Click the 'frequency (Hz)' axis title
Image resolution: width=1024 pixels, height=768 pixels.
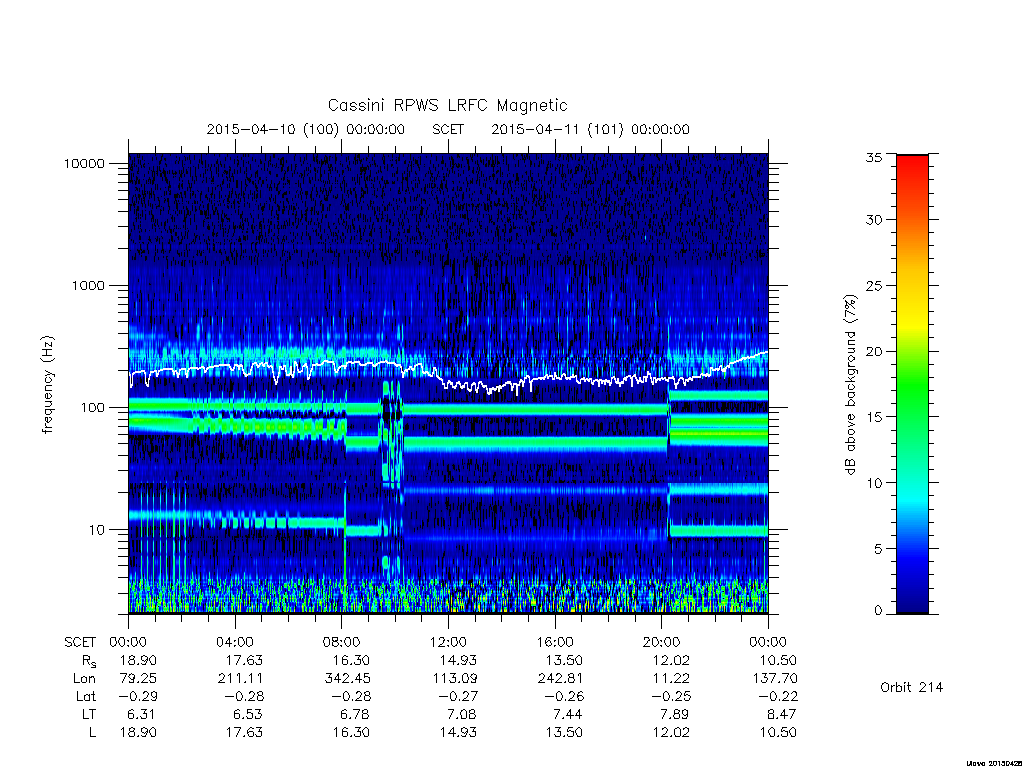tap(48, 385)
